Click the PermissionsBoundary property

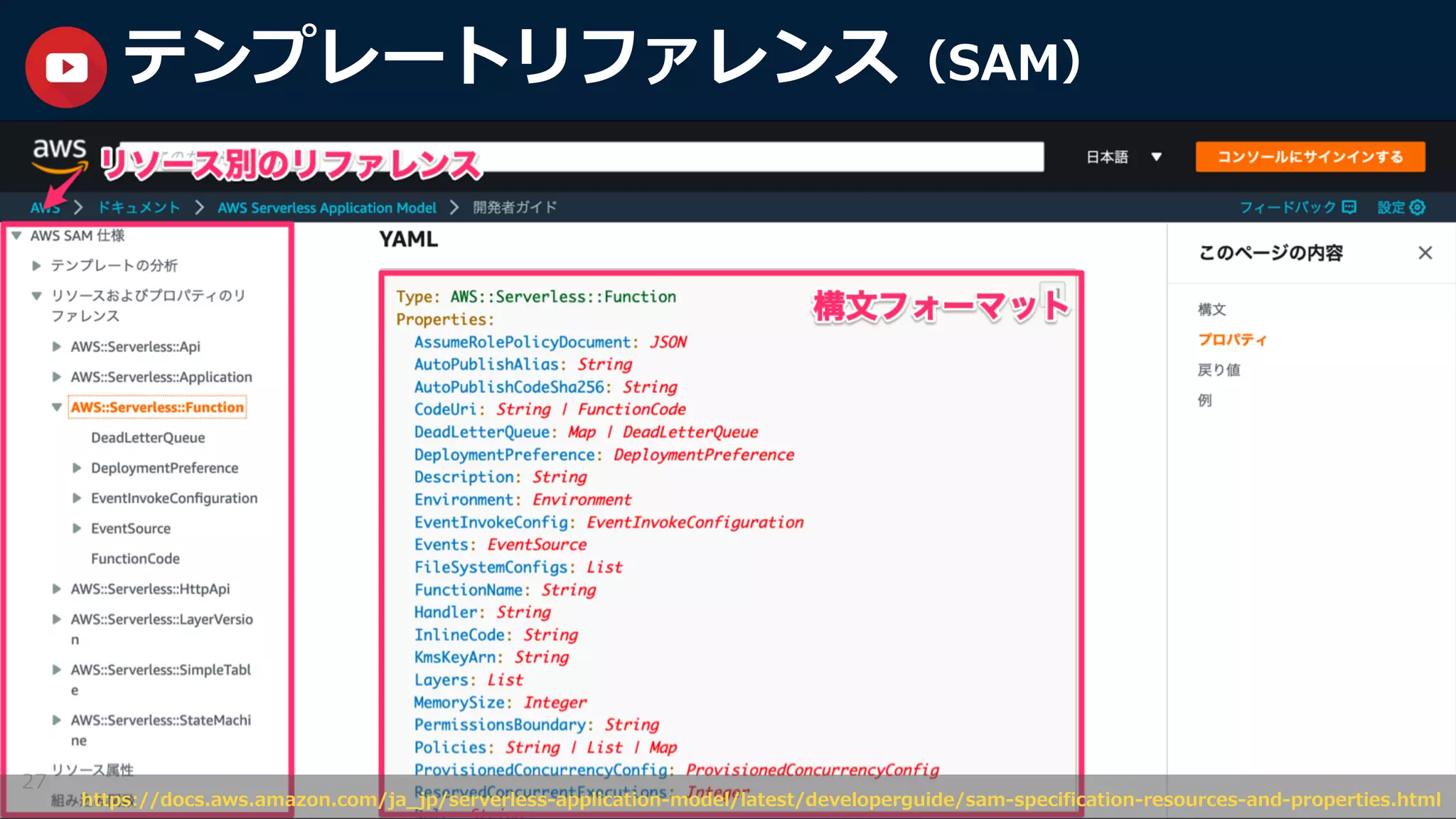500,725
